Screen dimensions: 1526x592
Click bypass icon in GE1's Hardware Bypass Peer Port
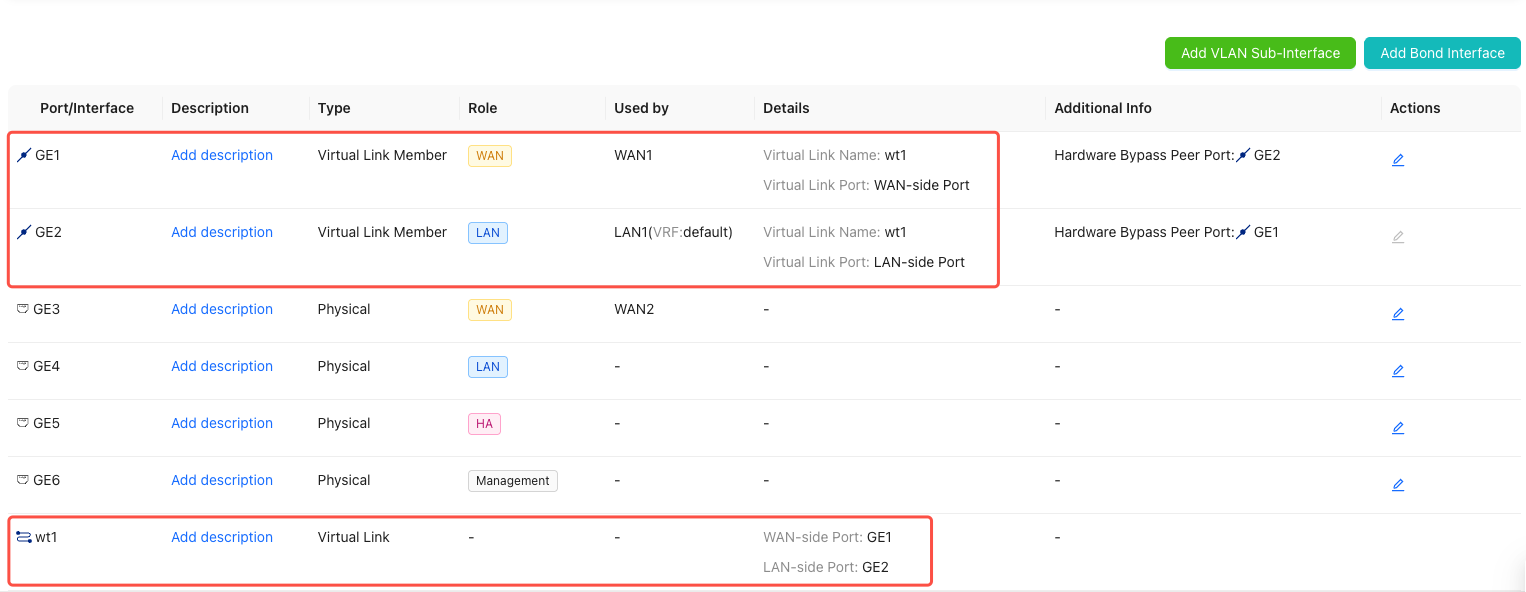tap(1243, 155)
